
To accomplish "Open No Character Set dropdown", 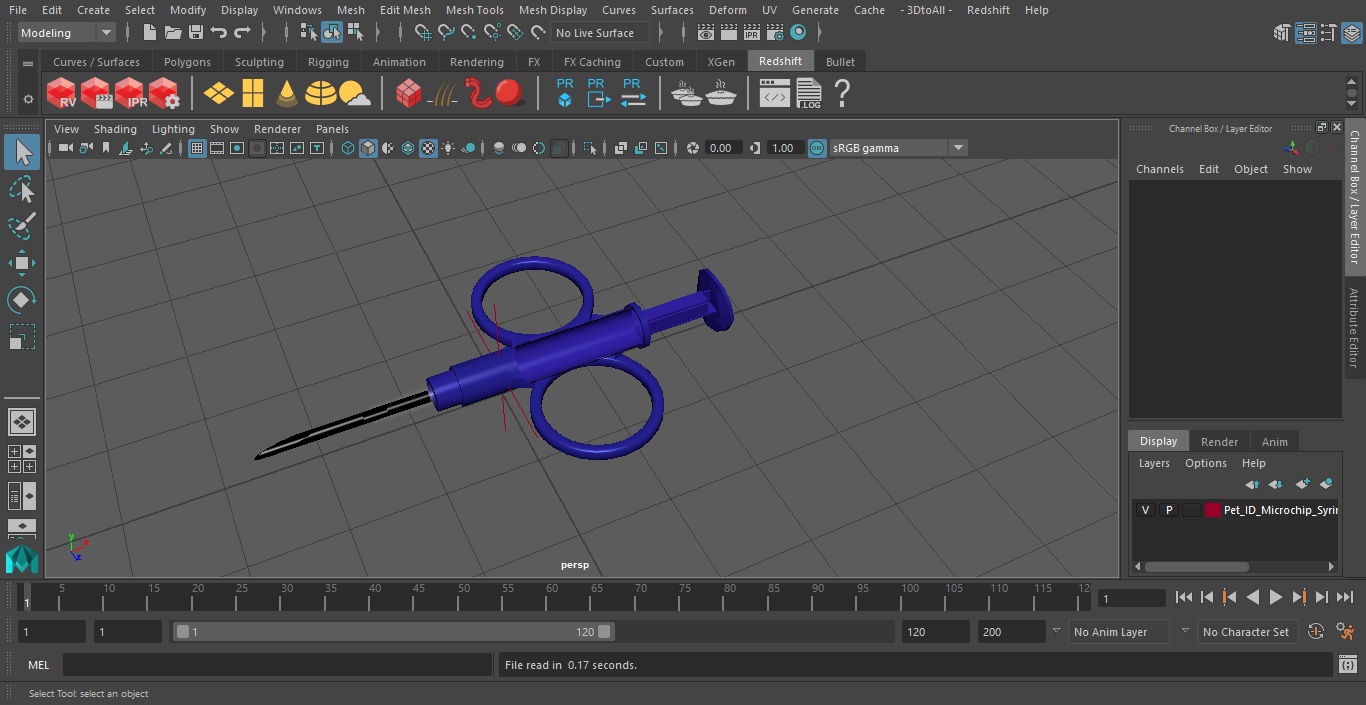I will 1246,632.
